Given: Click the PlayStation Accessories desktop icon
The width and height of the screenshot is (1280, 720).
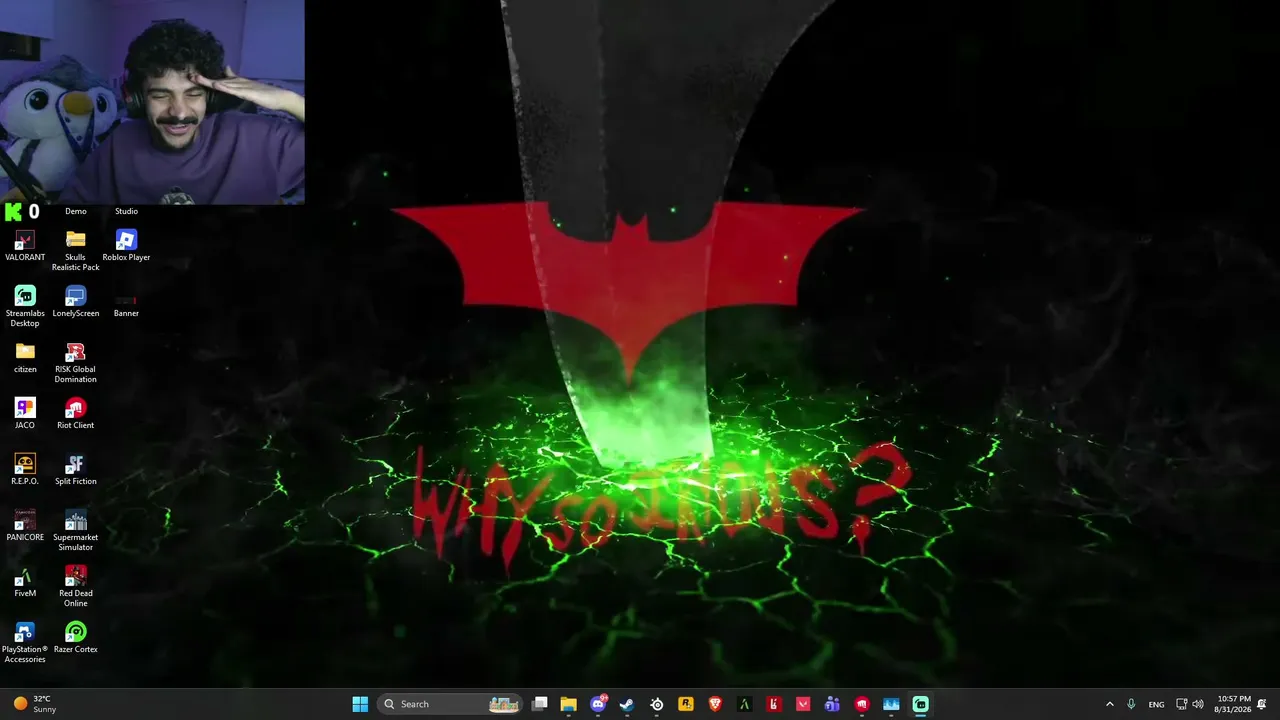Looking at the screenshot, I should click(x=25, y=642).
